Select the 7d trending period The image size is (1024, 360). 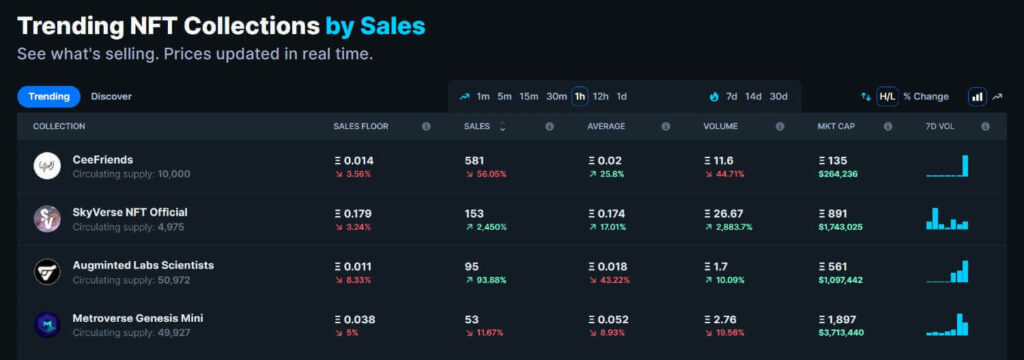[731, 97]
